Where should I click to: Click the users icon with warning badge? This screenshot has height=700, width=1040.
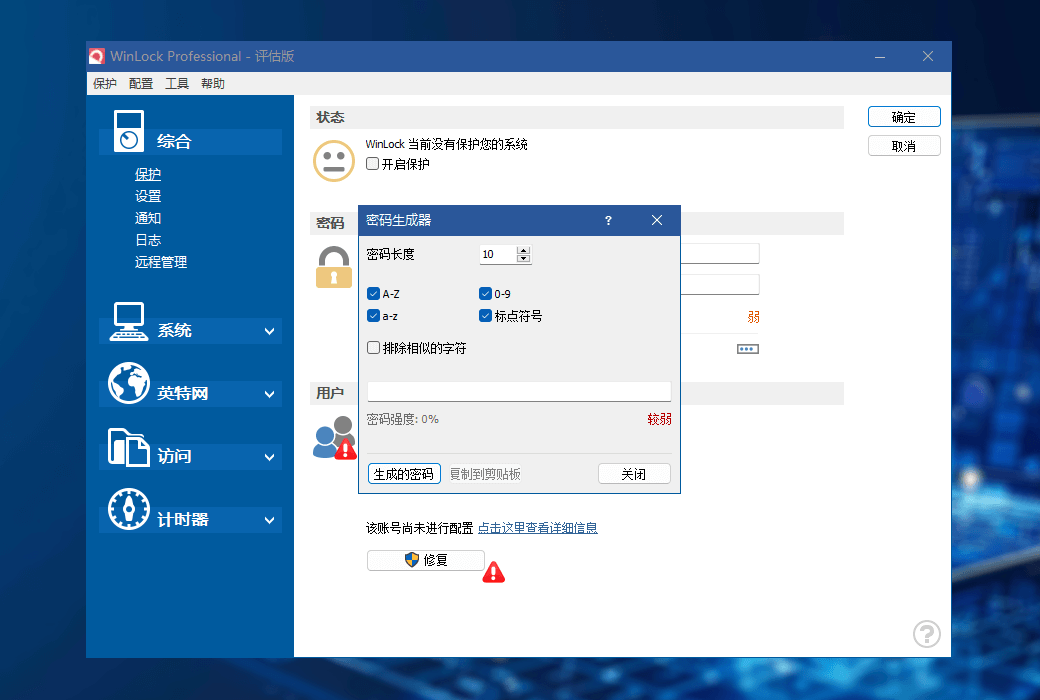coord(334,438)
